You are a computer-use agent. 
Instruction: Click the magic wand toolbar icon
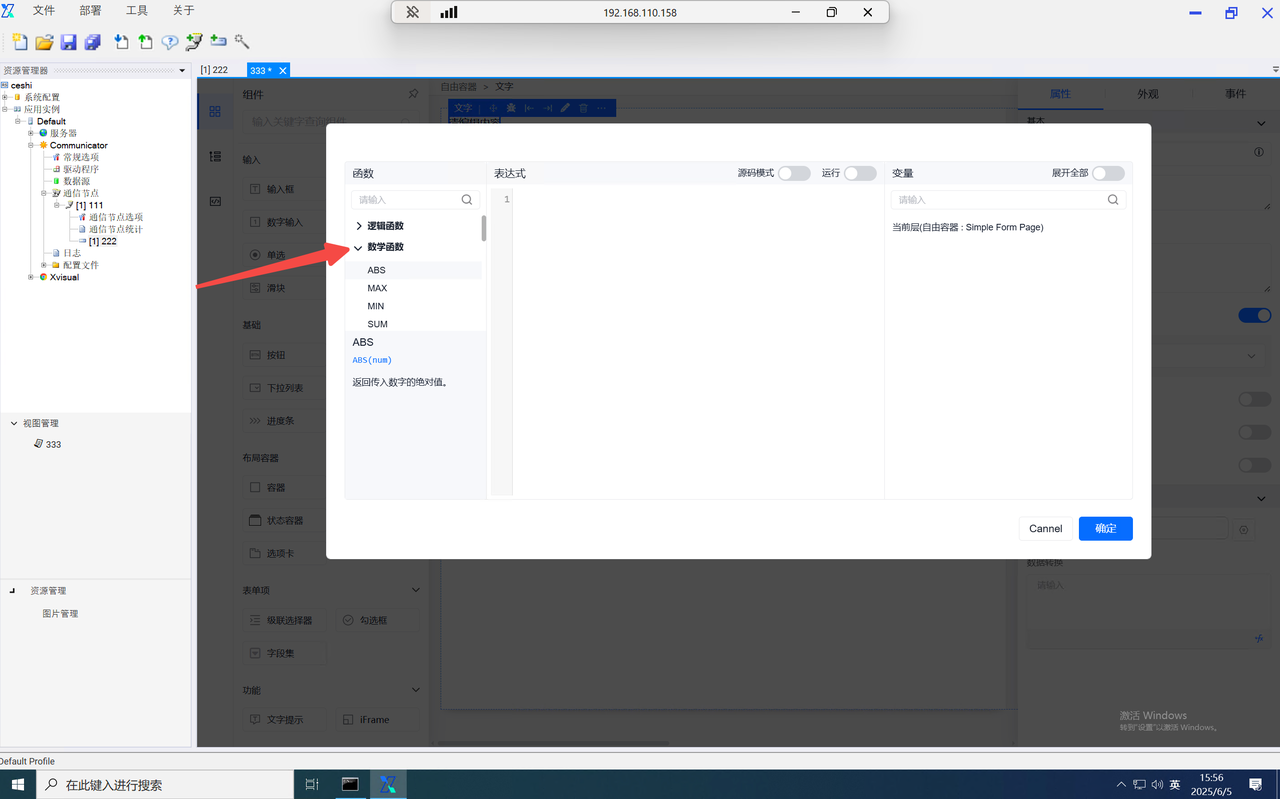pyautogui.click(x=242, y=42)
